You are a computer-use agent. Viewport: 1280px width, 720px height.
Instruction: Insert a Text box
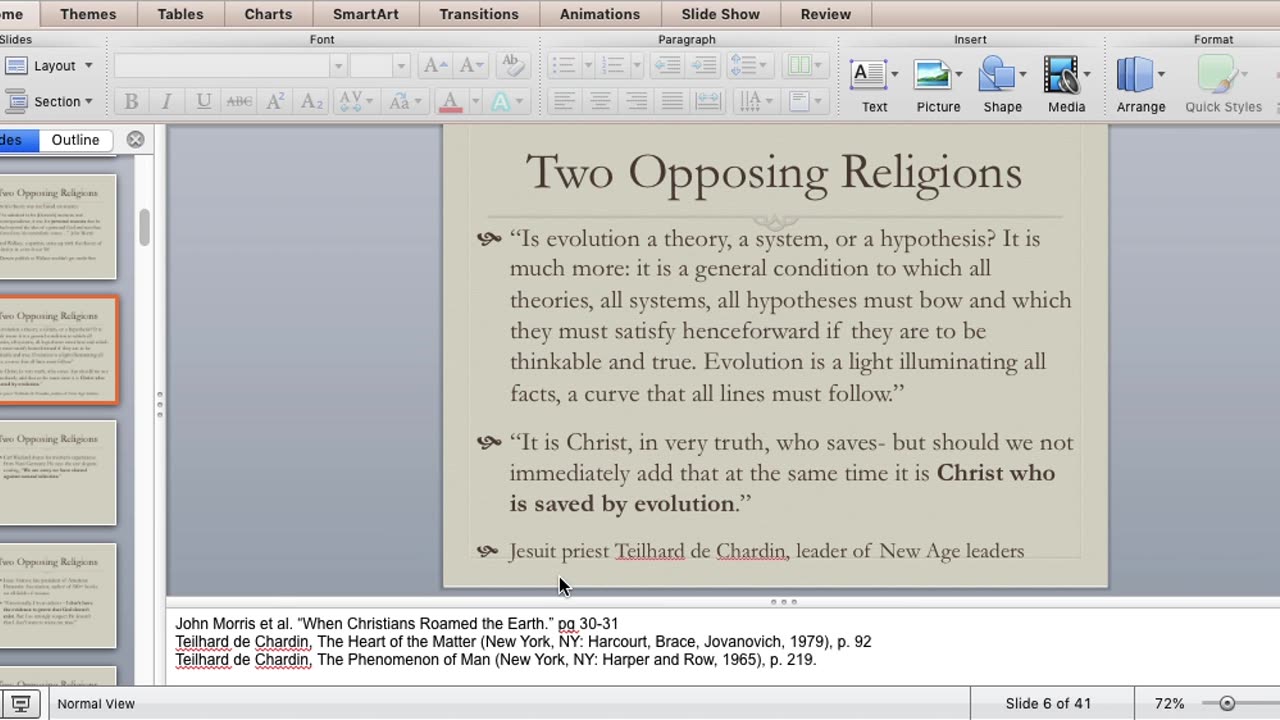coord(868,84)
